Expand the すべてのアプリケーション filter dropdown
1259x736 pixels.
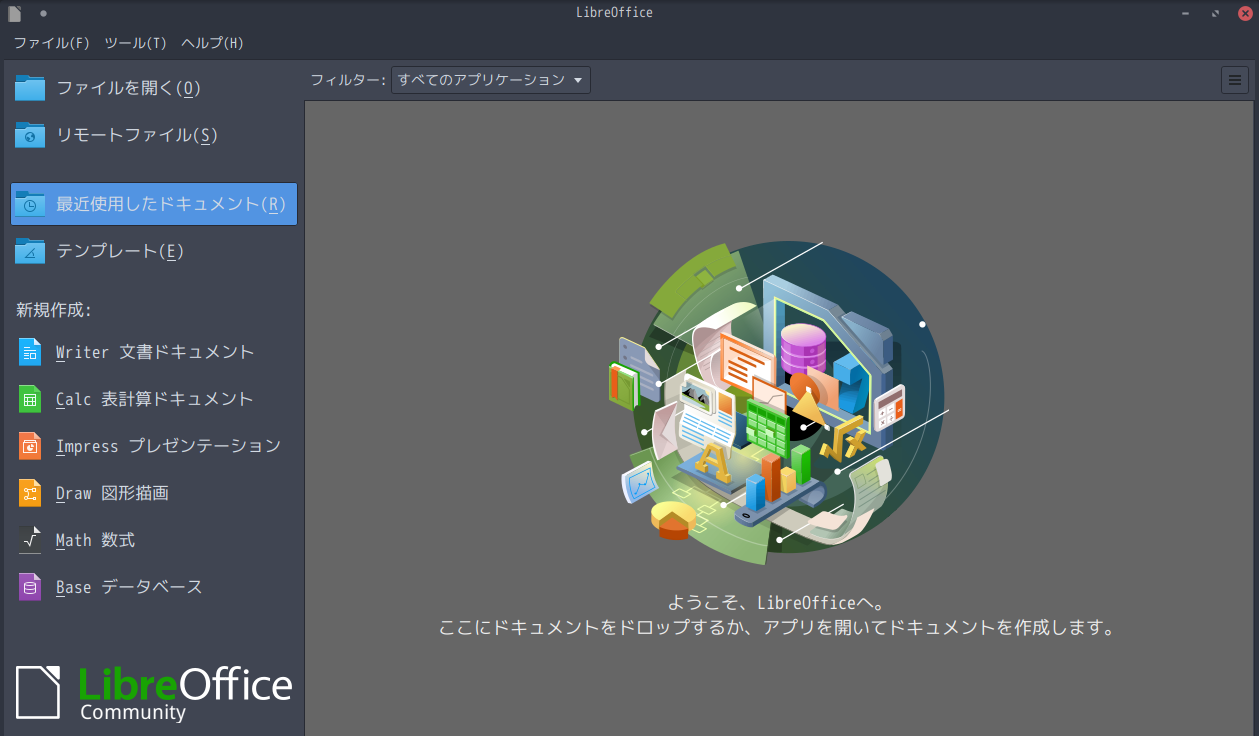(x=490, y=80)
